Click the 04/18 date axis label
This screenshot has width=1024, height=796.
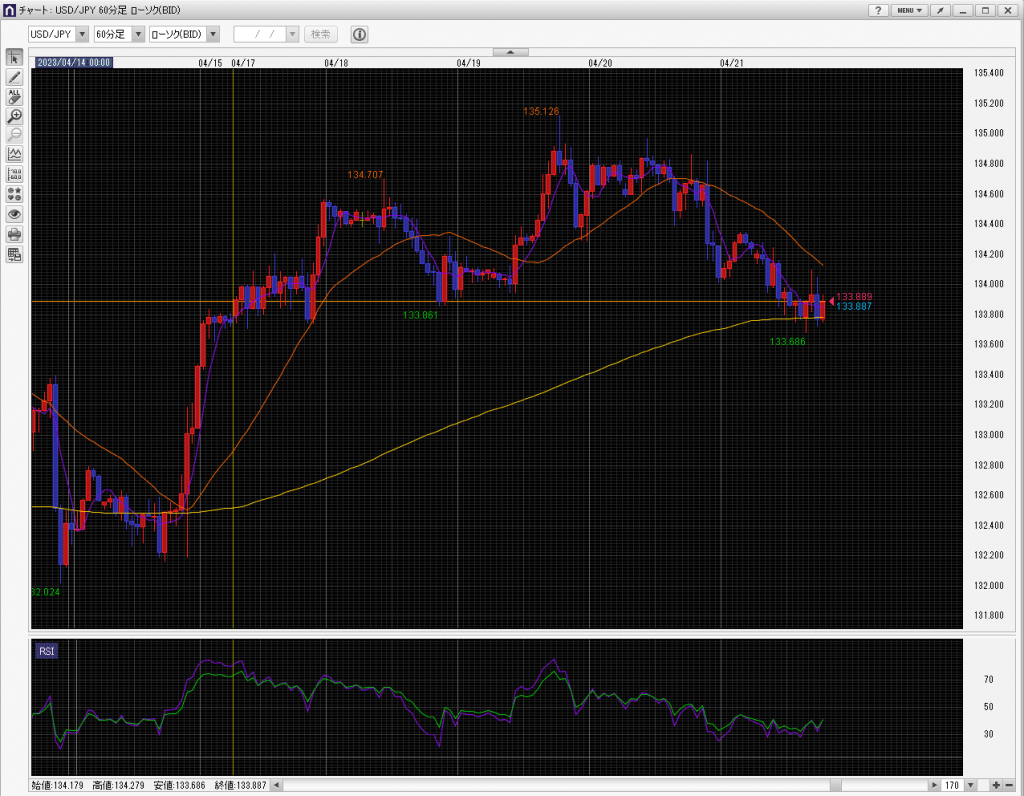[336, 63]
